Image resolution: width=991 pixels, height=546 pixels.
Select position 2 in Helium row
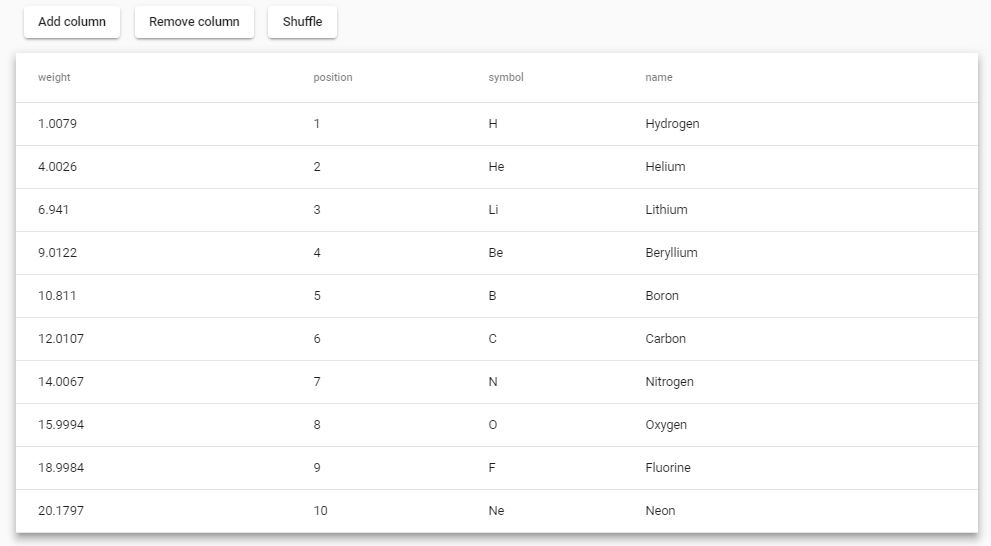point(317,167)
